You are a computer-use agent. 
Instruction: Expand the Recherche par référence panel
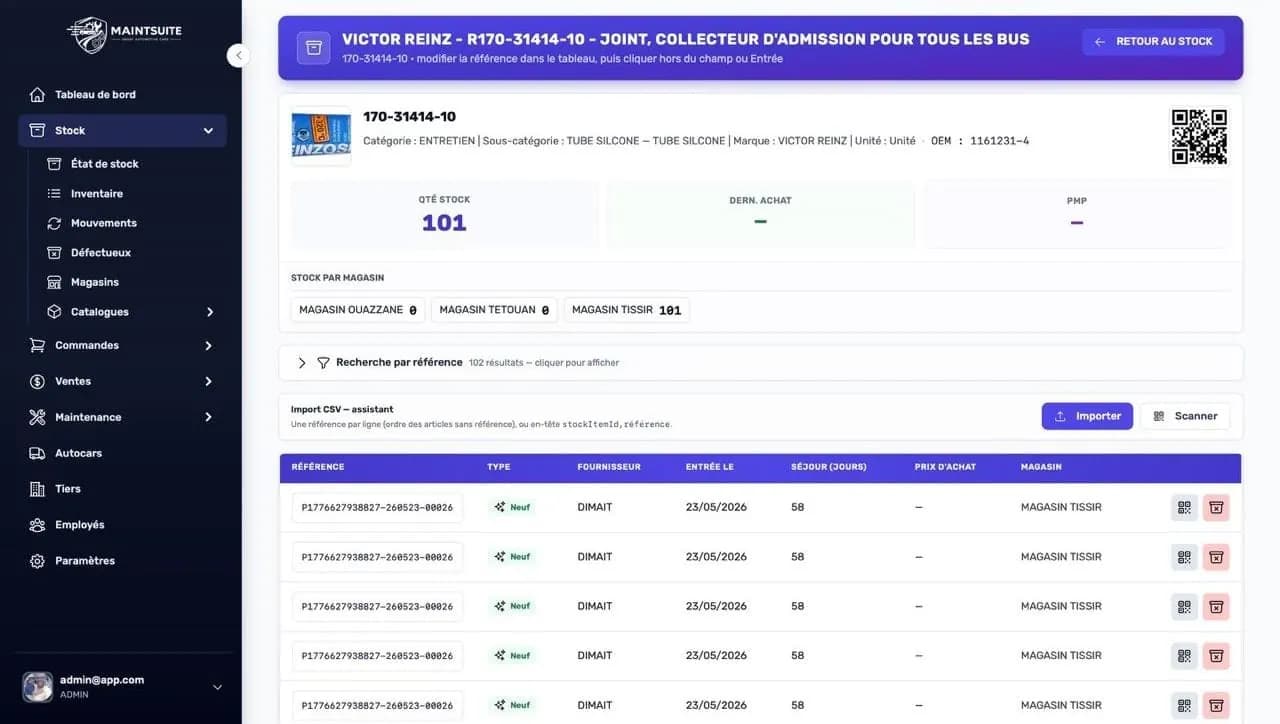tap(302, 363)
